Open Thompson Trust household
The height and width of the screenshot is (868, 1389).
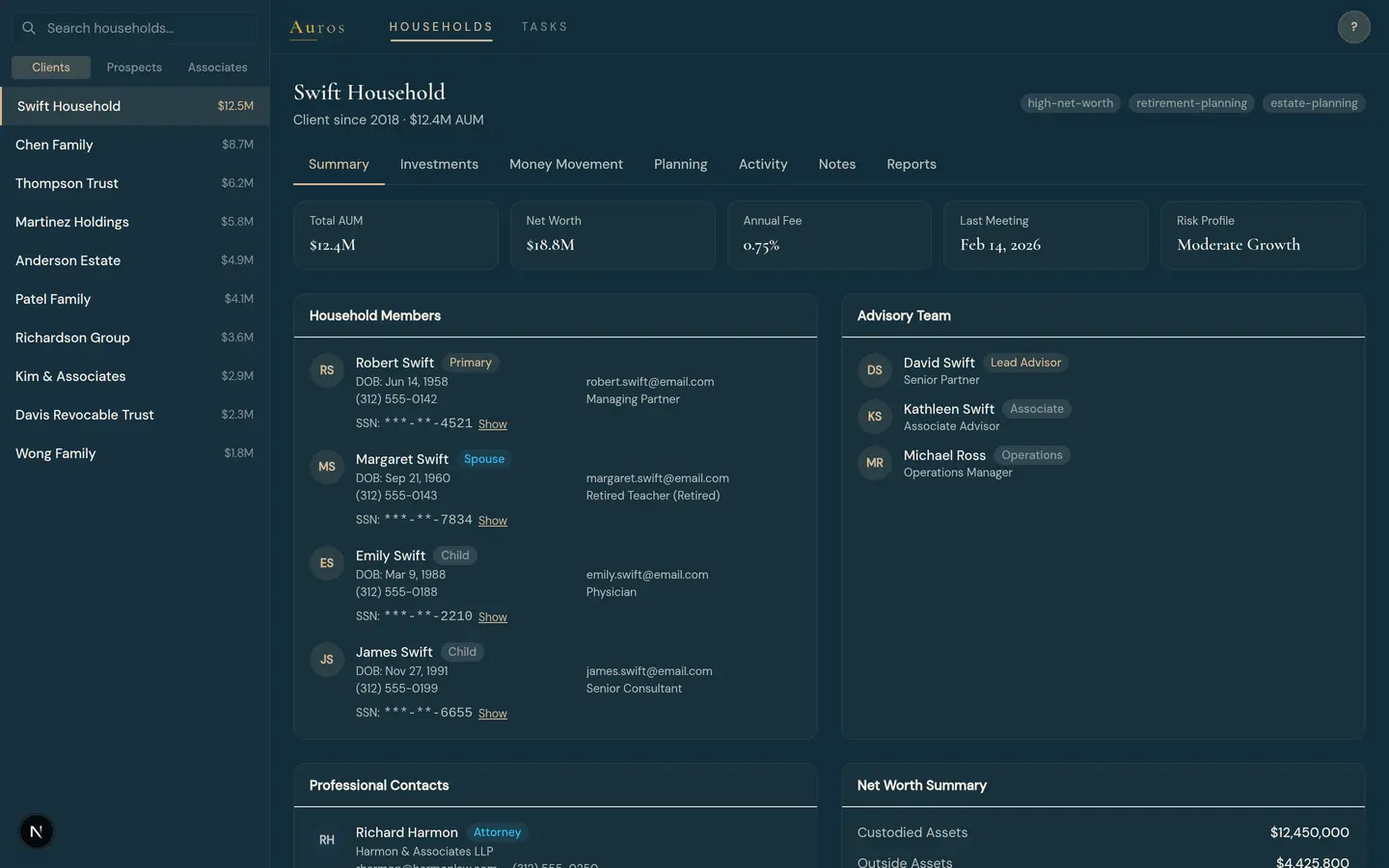135,183
